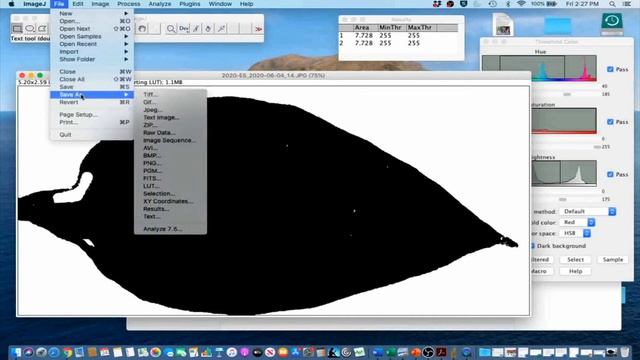Screen dimensions: 640x360
Task: Expand the New submenu in File menu
Action: (92, 13)
